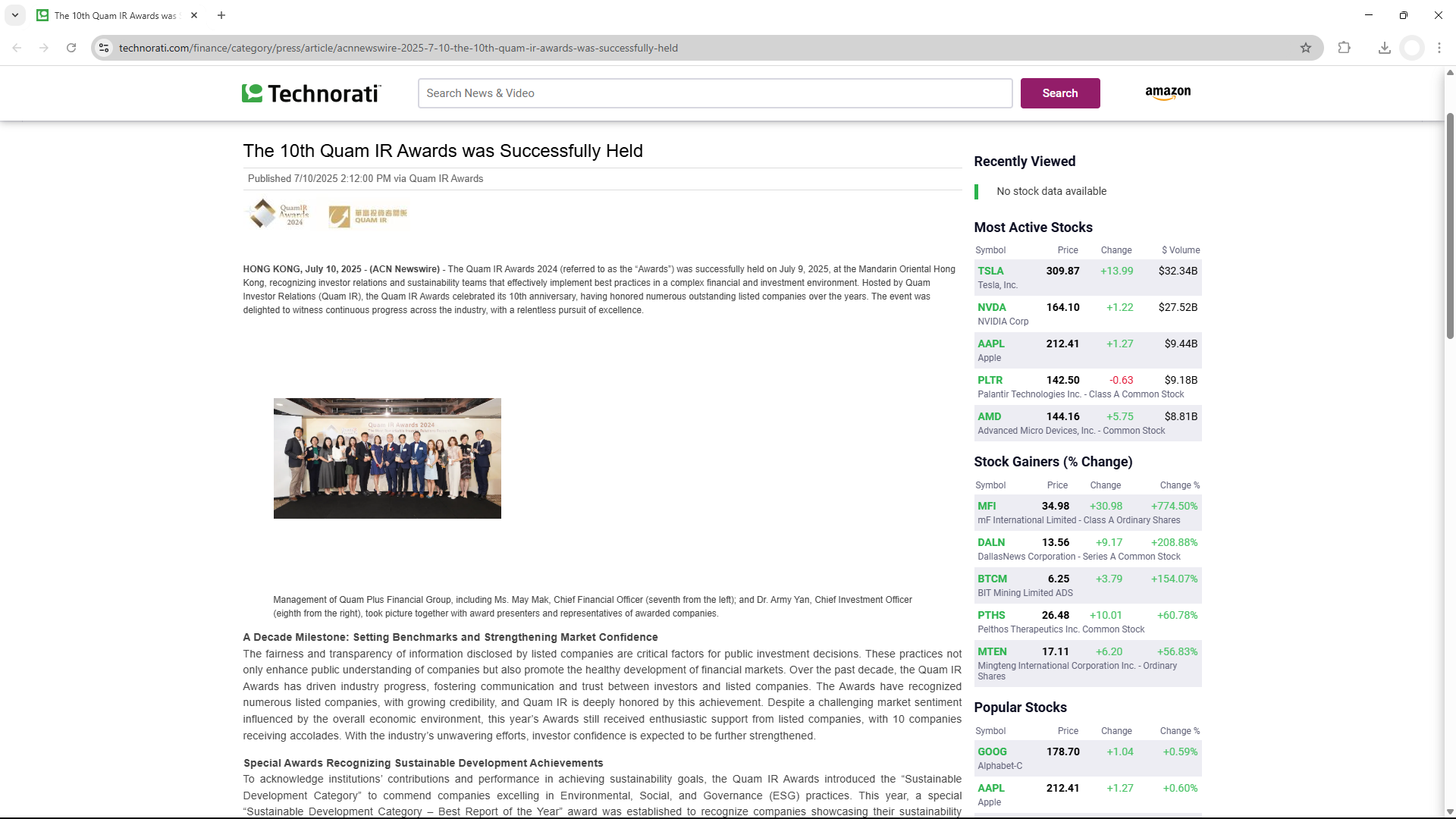Open the awards group photo
The width and height of the screenshot is (1456, 819).
(388, 458)
